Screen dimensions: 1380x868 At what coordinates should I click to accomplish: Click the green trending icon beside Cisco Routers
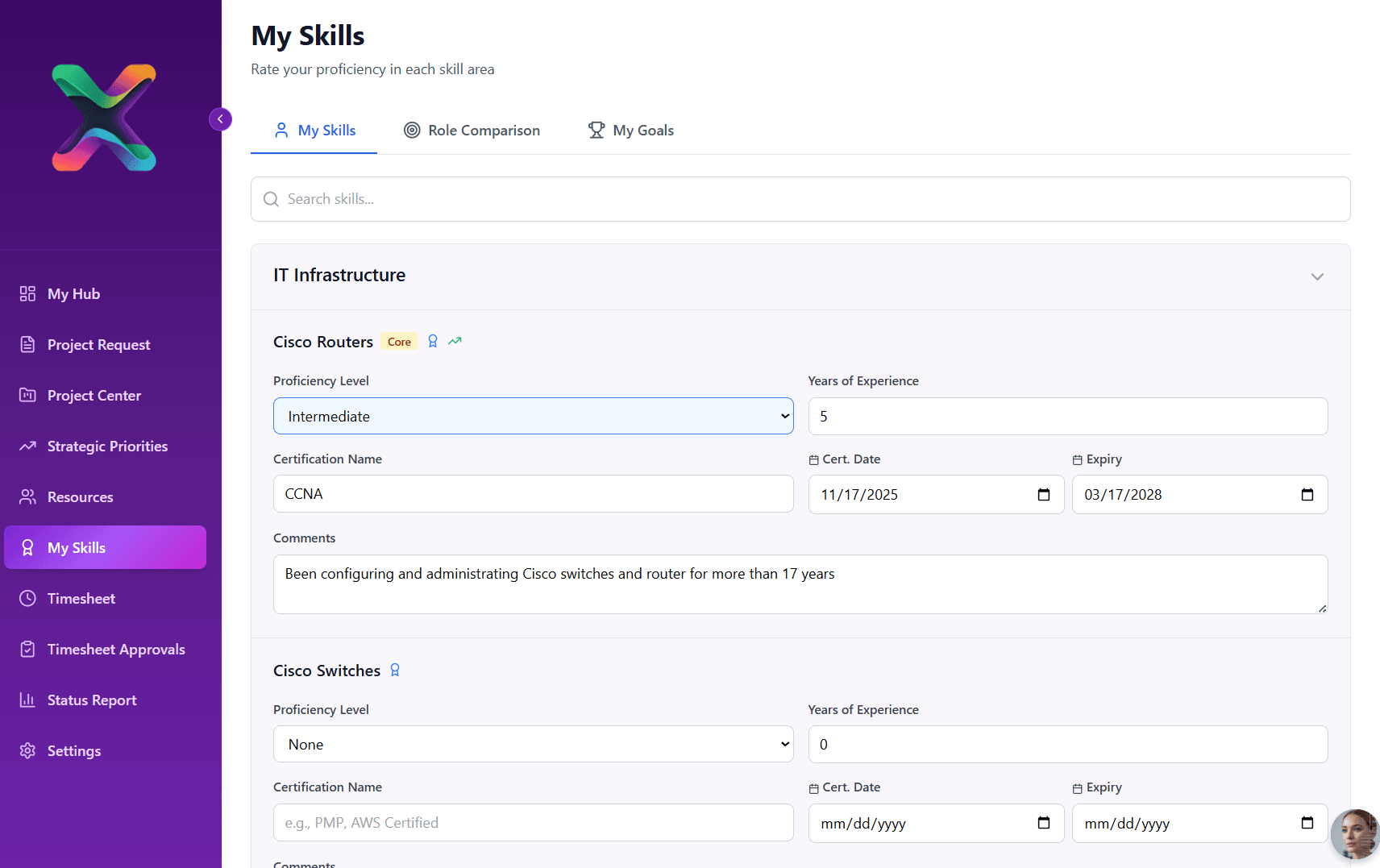point(455,341)
